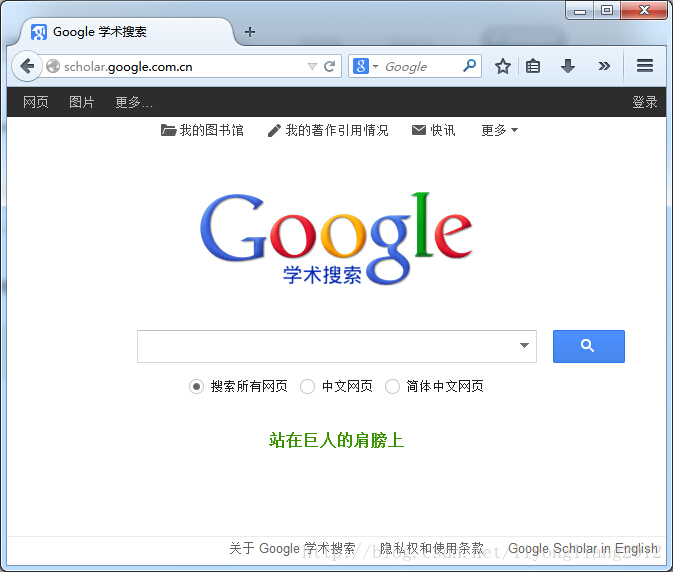
Task: Click the browser back arrow button
Action: pos(27,66)
